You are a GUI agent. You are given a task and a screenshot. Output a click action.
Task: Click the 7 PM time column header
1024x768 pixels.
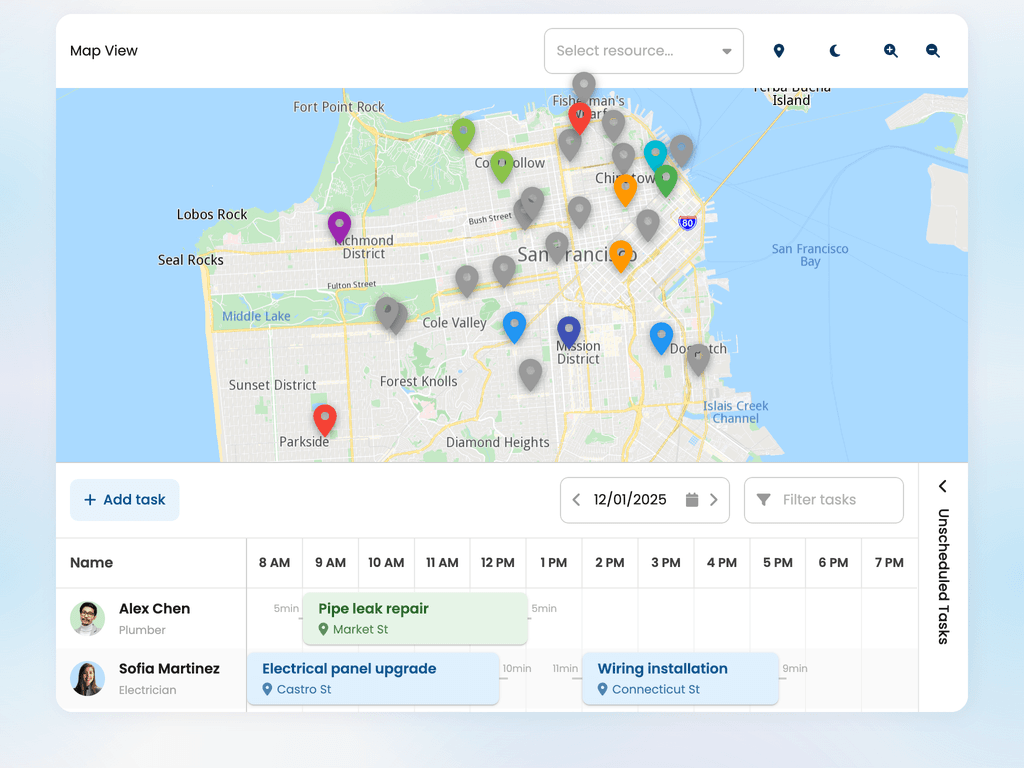pos(889,563)
